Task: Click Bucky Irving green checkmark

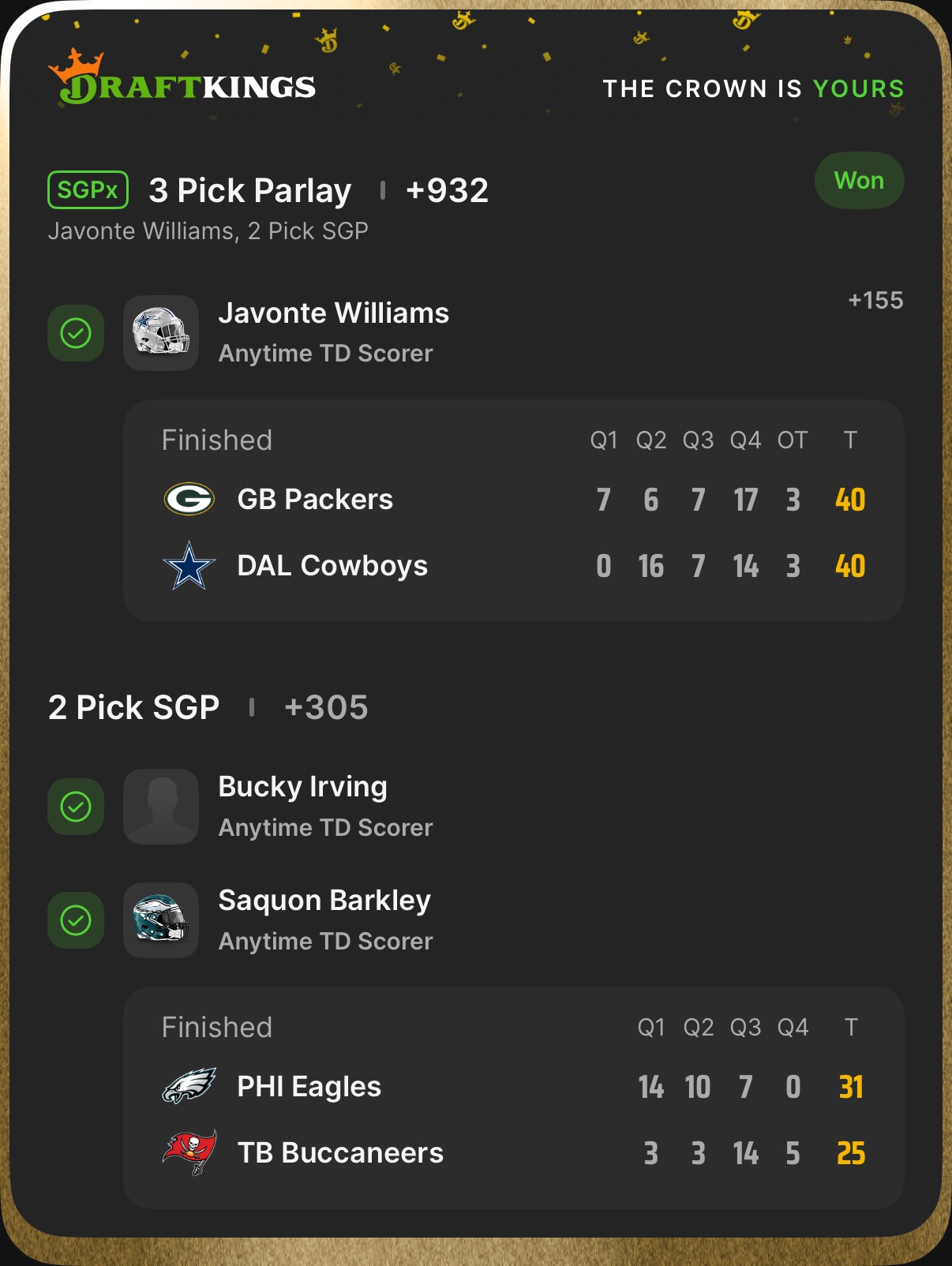Action: tap(76, 807)
